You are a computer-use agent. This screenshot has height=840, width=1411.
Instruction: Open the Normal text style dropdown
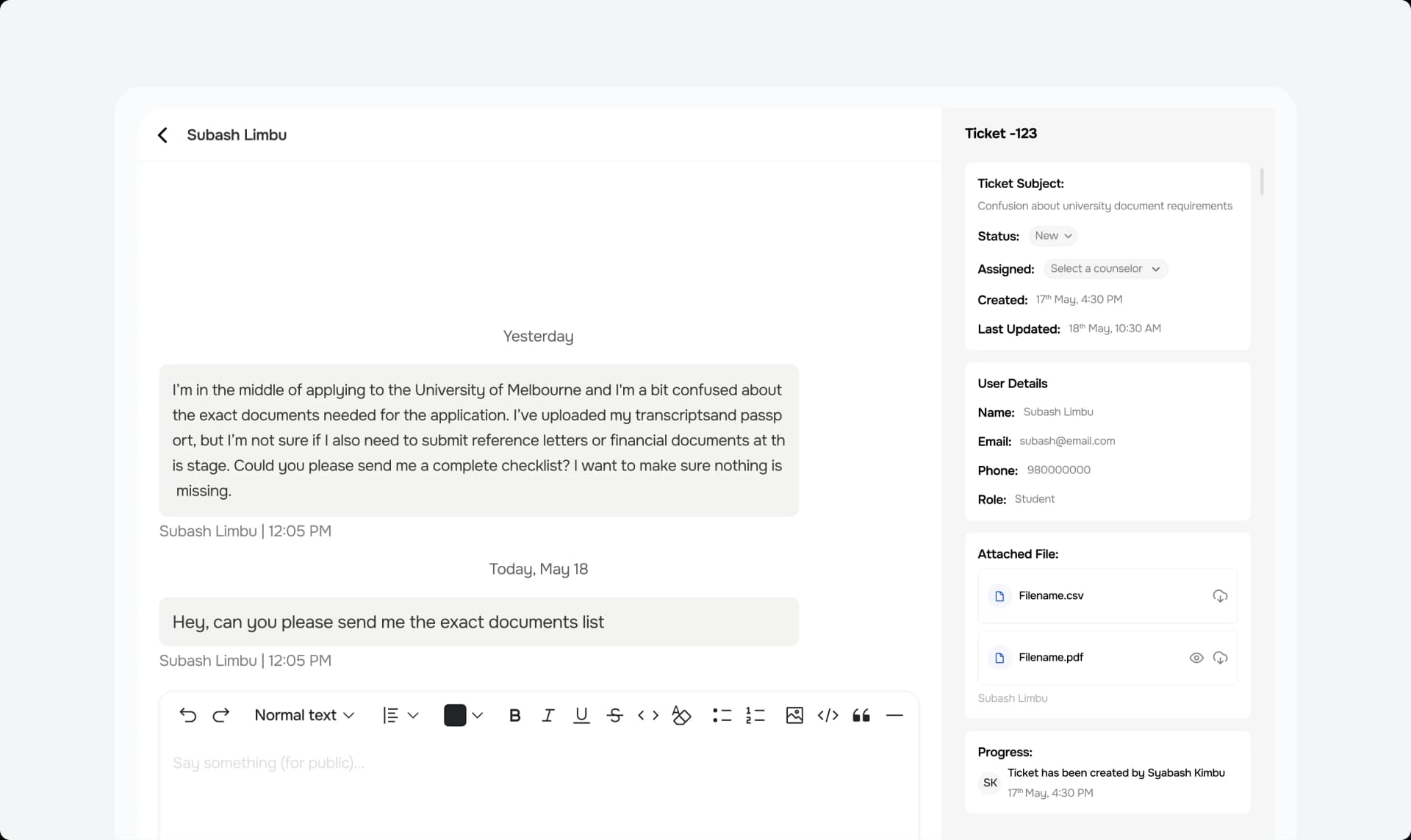pyautogui.click(x=304, y=714)
